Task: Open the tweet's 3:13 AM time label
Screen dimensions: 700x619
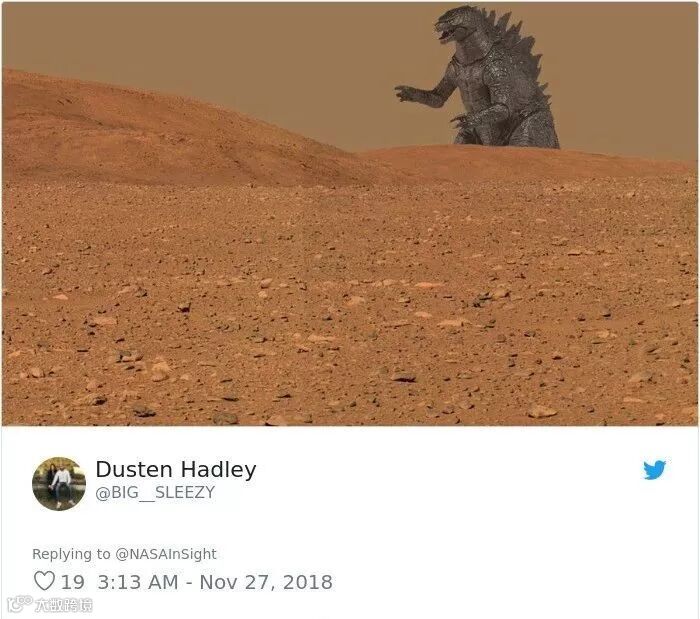Action: coord(138,582)
